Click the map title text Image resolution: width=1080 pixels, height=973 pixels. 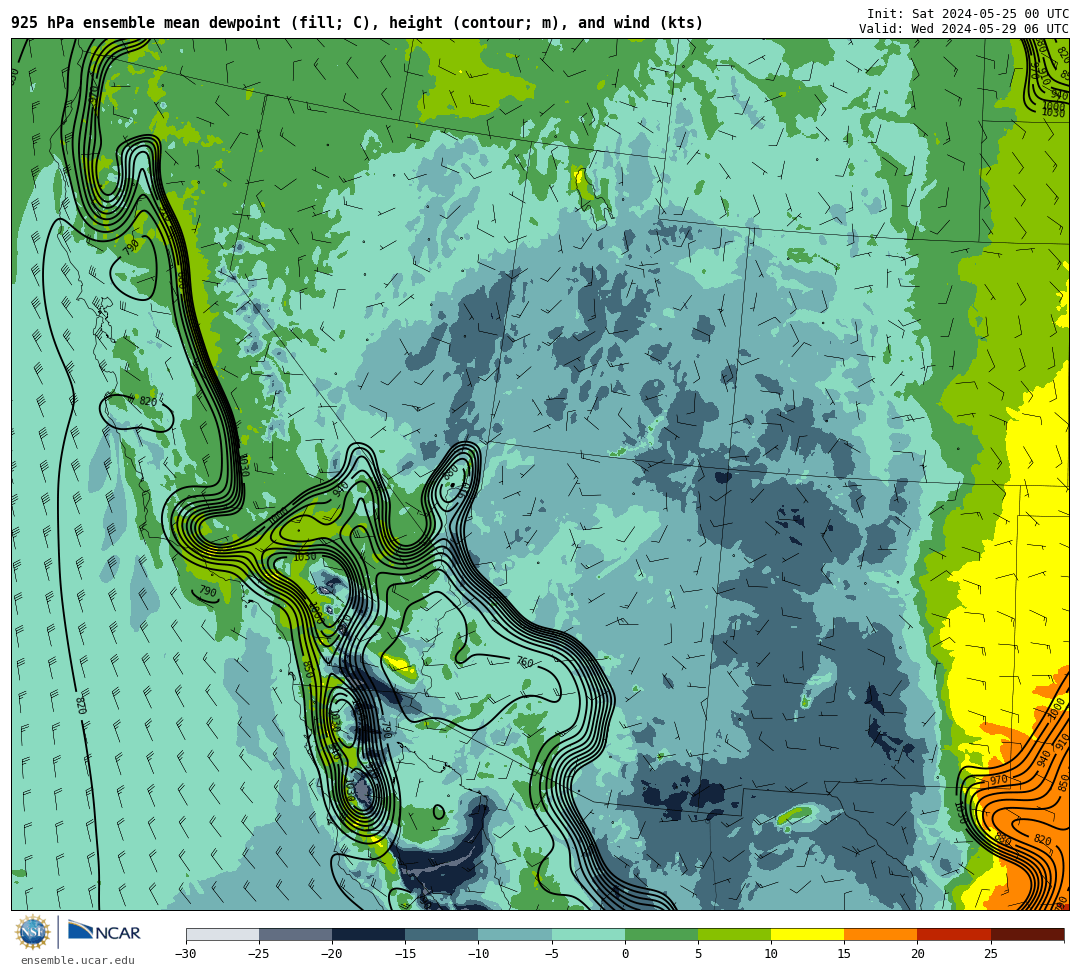tap(357, 23)
